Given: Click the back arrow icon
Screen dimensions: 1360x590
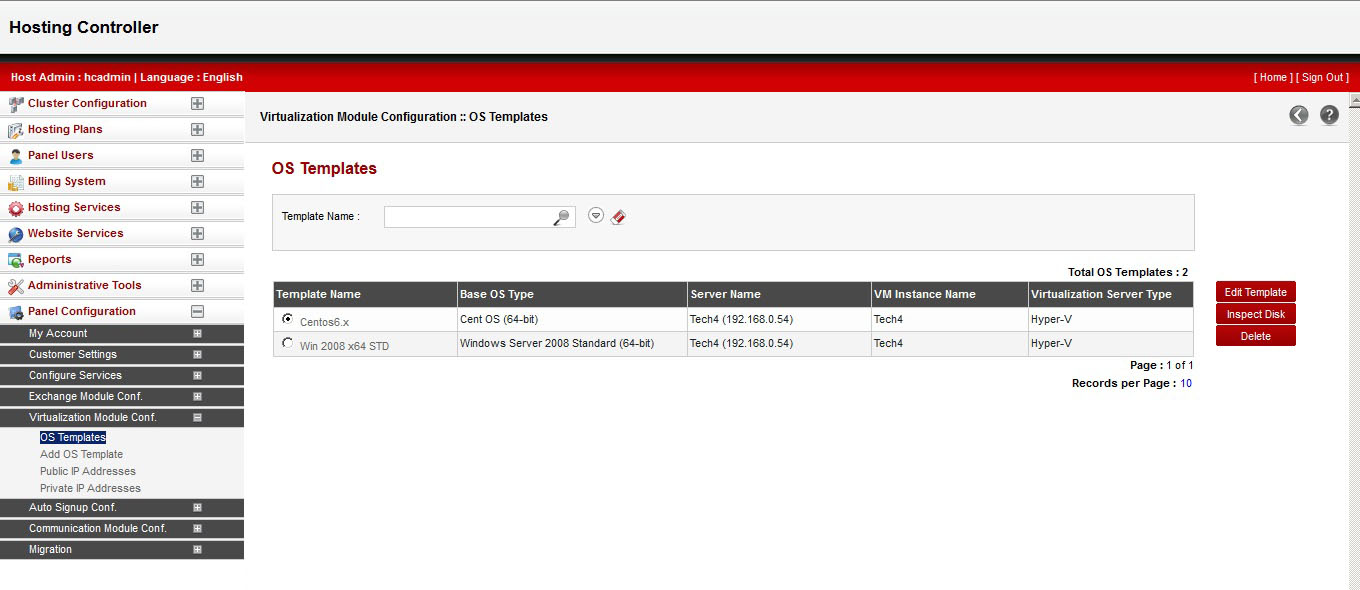Looking at the screenshot, I should (x=1298, y=115).
